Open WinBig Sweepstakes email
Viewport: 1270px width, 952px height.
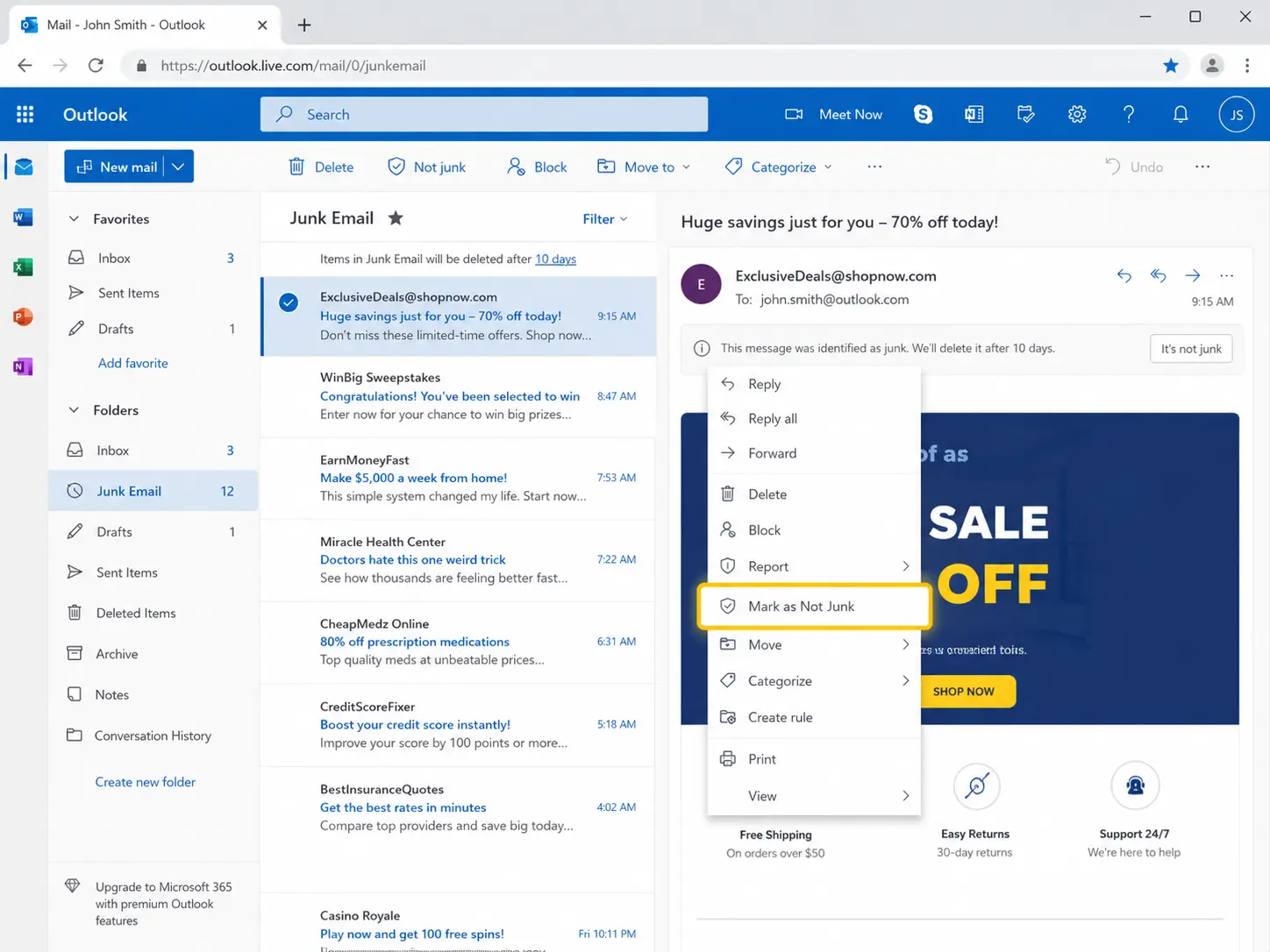tap(458, 396)
